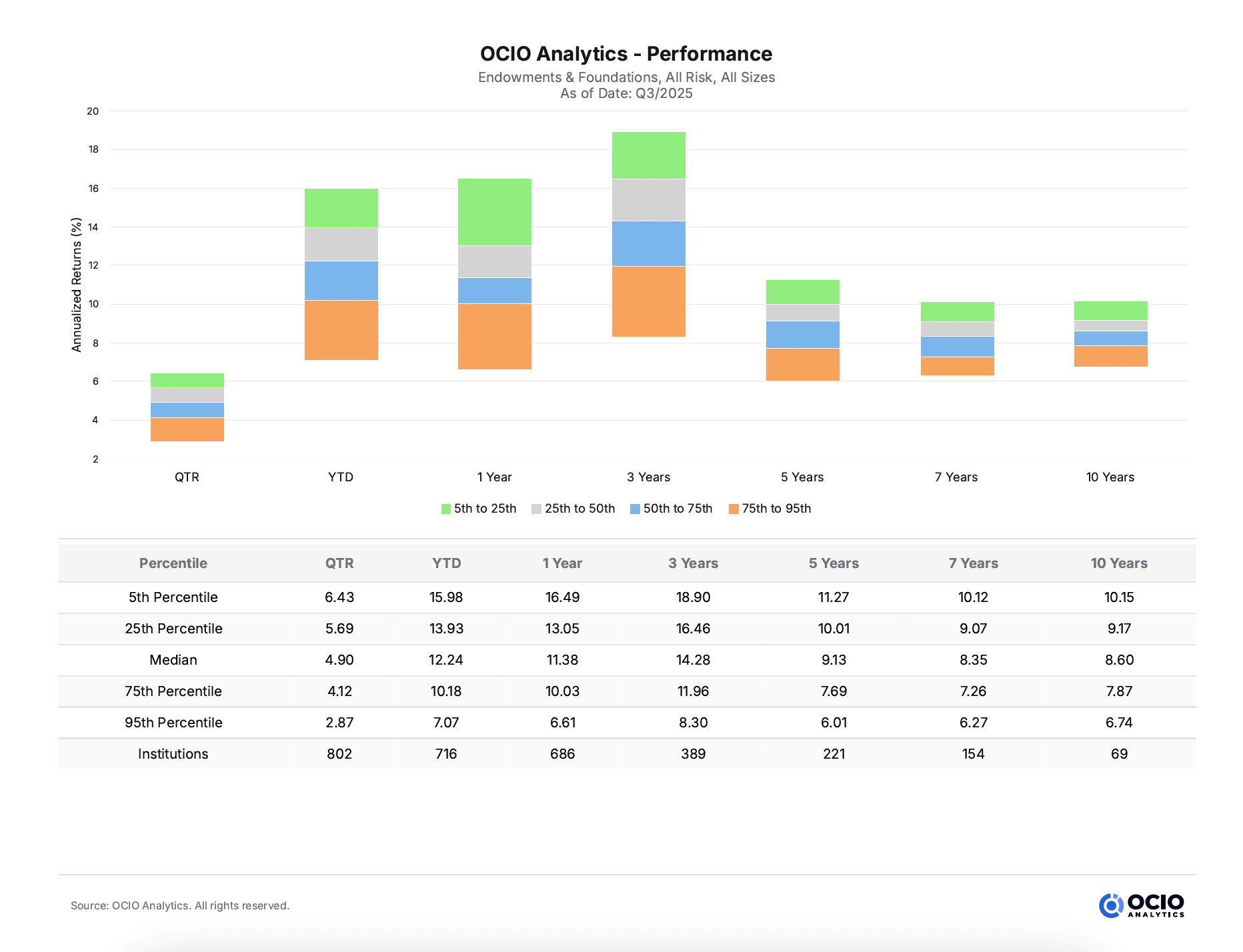Select the green segment of the 3 Years bar
This screenshot has width=1243, height=952.
pos(648,155)
